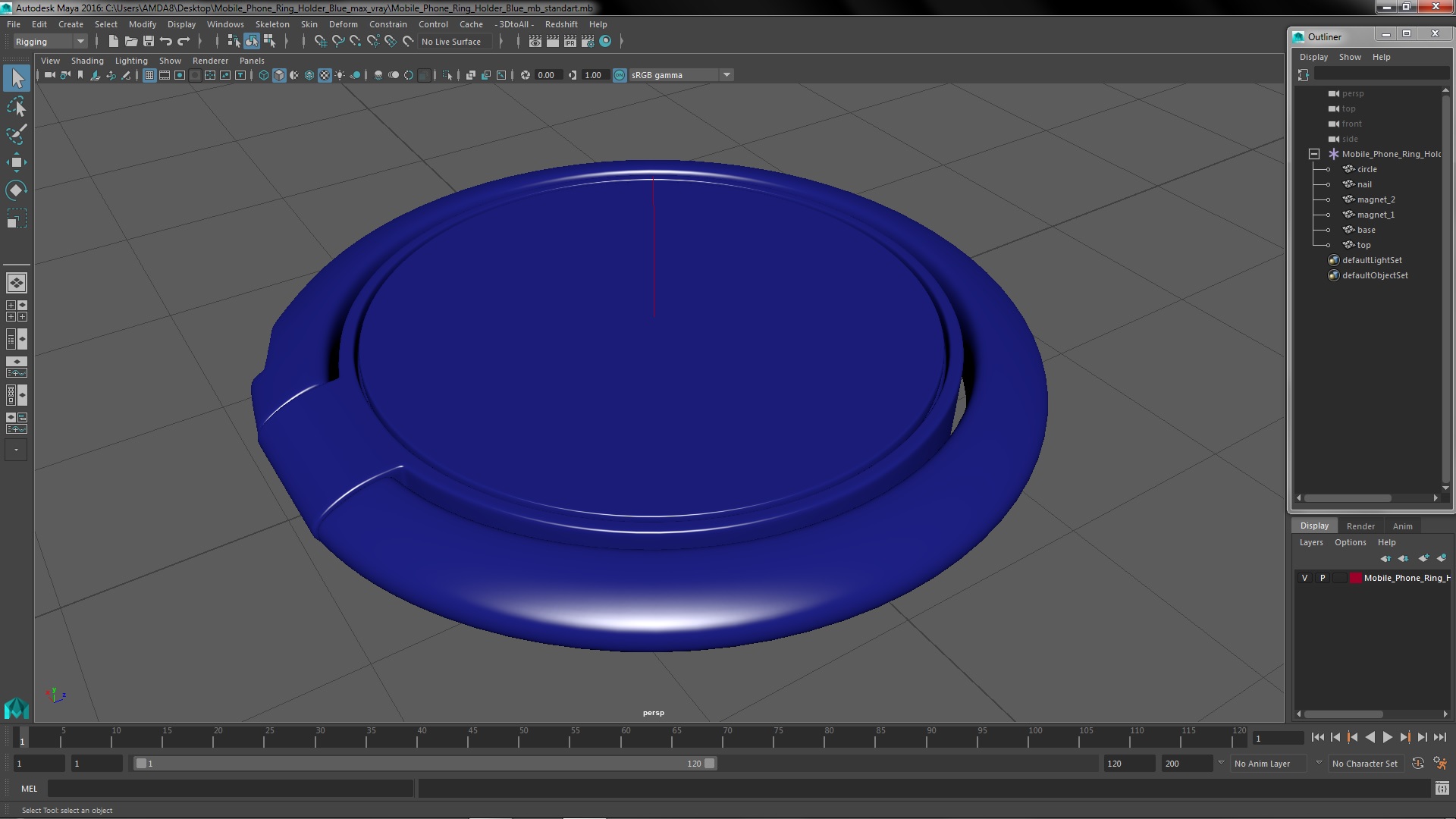Click the Save scene icon
Image resolution: width=1456 pixels, height=819 pixels.
click(x=149, y=42)
